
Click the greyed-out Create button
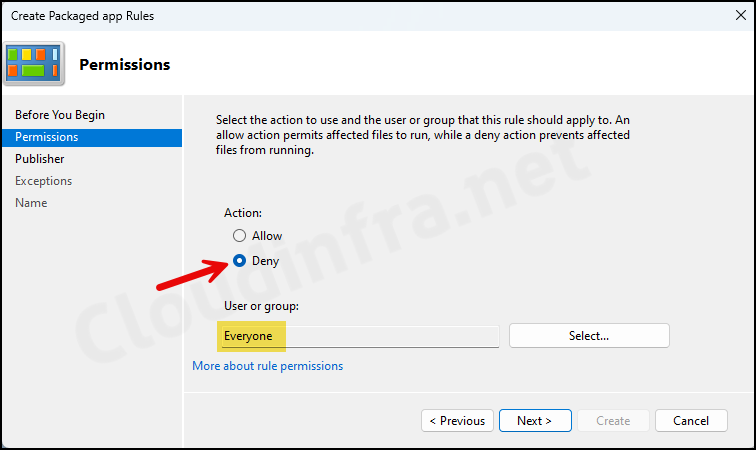pos(613,421)
